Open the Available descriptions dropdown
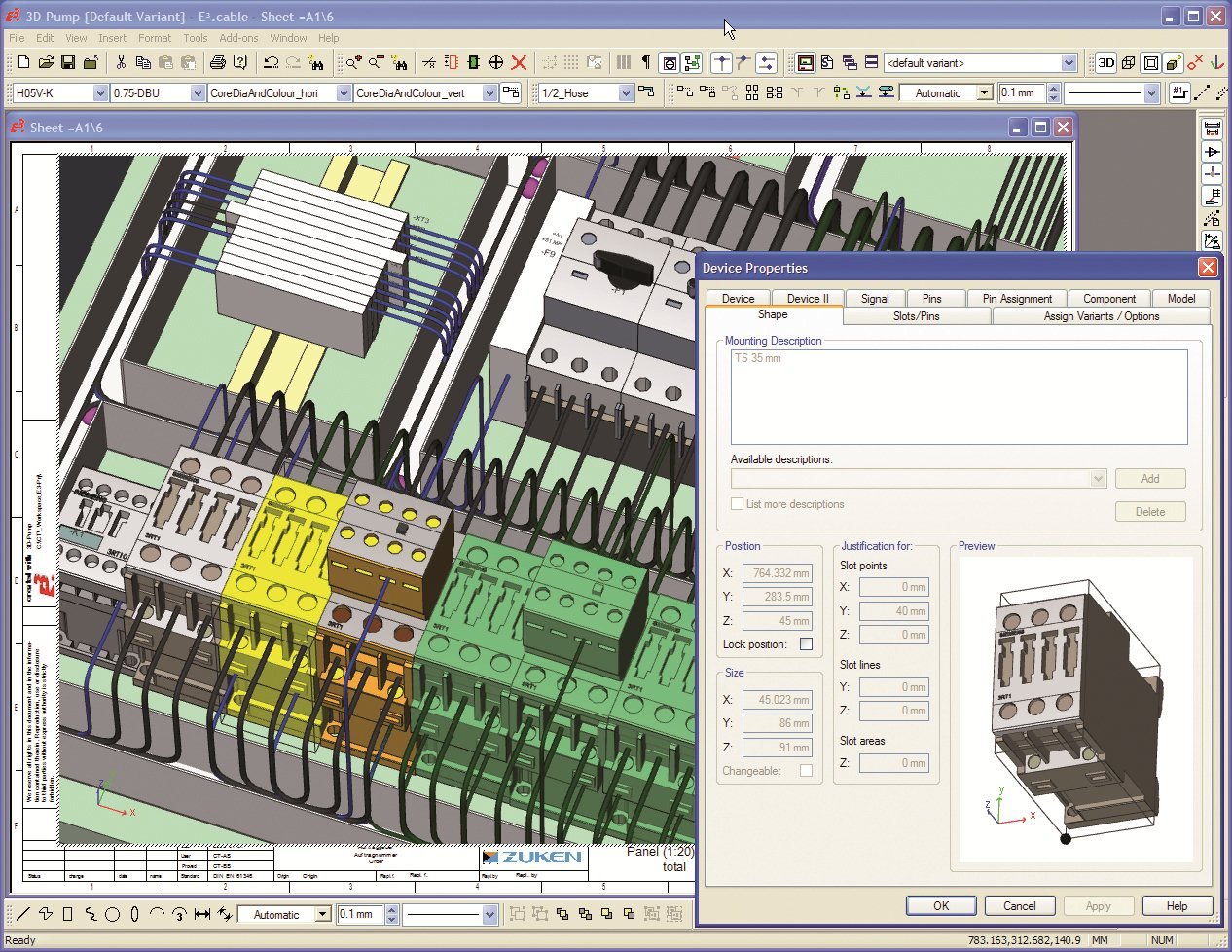This screenshot has height=952, width=1232. [x=1098, y=479]
